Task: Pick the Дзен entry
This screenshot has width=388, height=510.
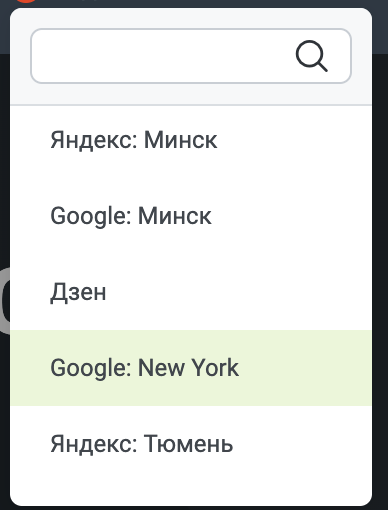Action: click(x=191, y=292)
